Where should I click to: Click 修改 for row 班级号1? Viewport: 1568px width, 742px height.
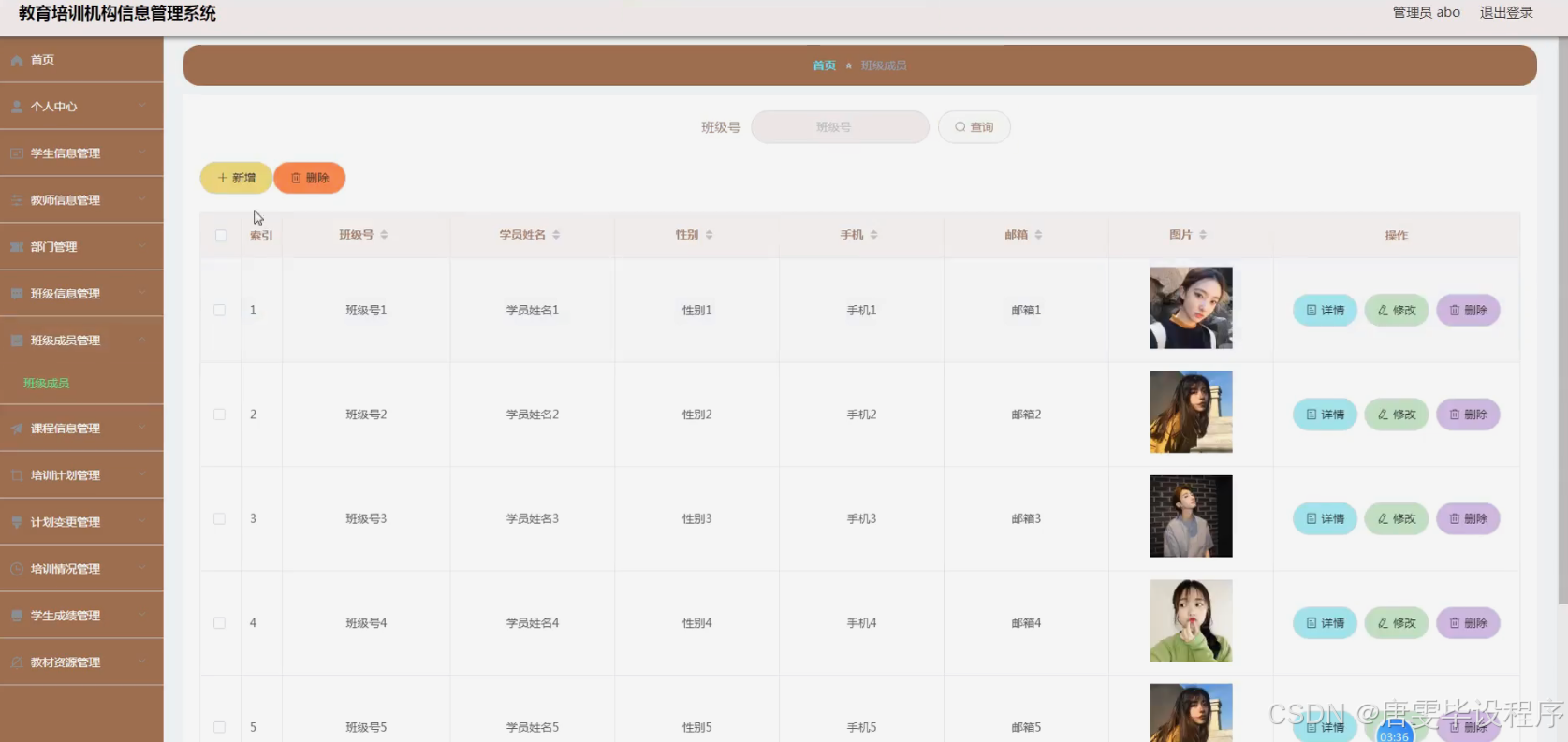(1397, 310)
